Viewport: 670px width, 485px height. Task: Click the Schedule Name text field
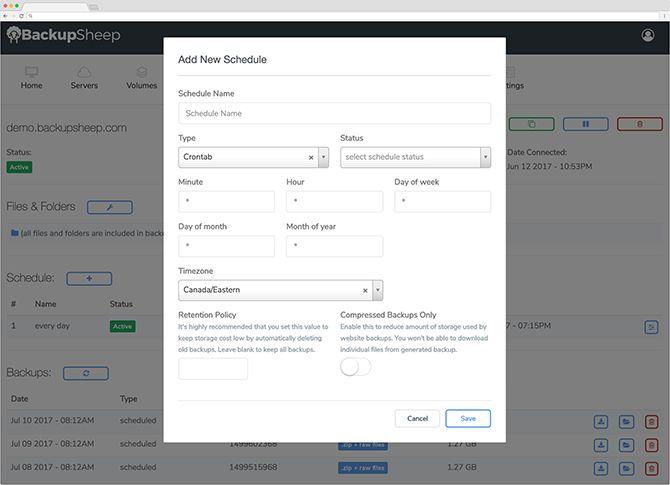[x=334, y=113]
